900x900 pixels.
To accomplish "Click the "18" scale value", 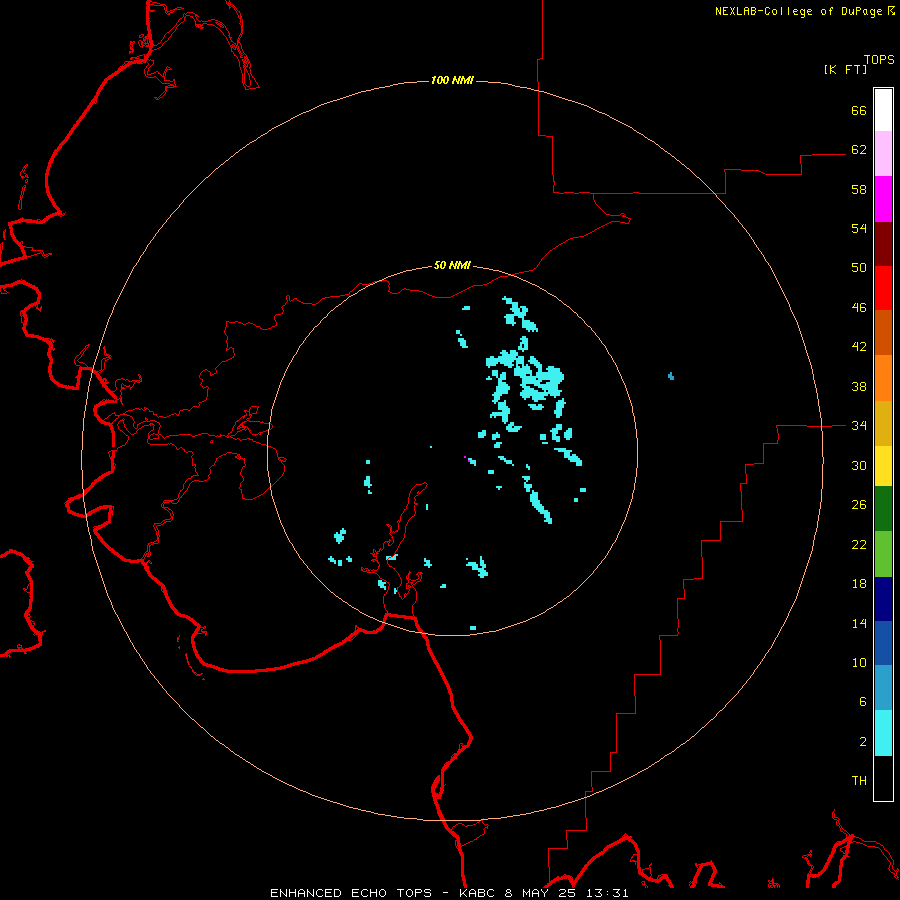I will [x=859, y=584].
